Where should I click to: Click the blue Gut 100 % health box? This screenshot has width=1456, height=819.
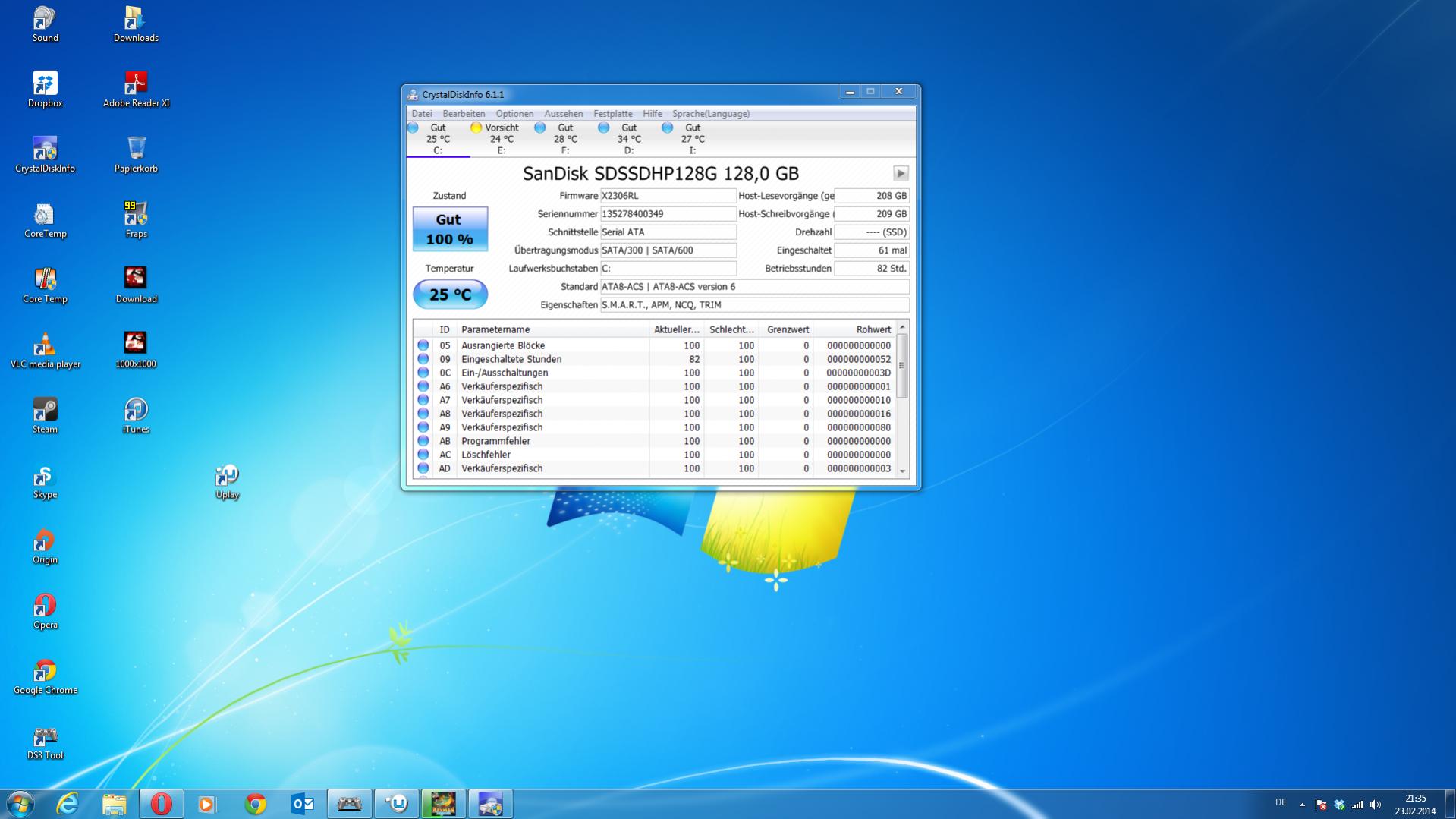click(x=450, y=229)
